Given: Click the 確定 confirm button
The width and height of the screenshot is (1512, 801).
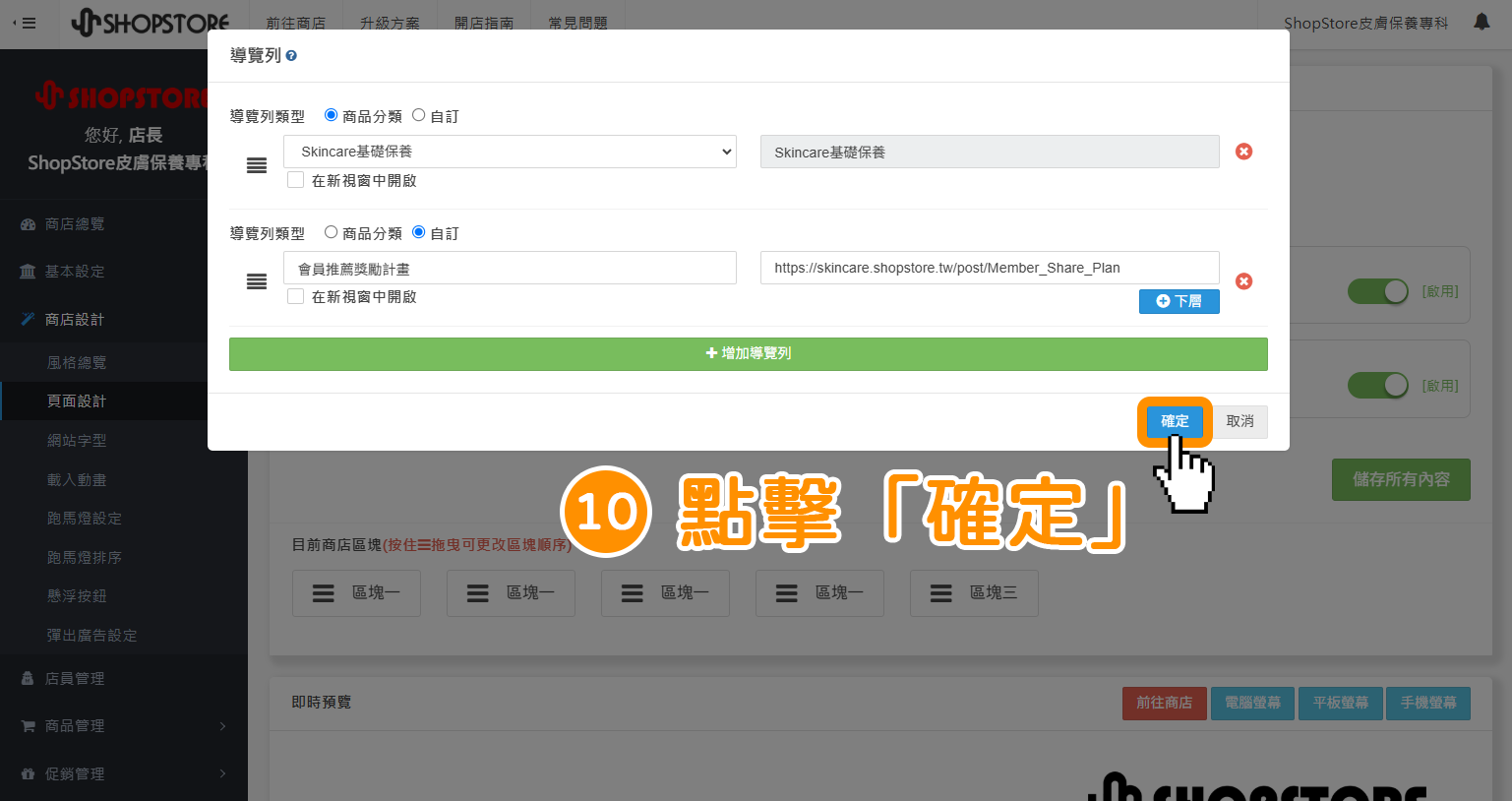Looking at the screenshot, I should pyautogui.click(x=1175, y=421).
